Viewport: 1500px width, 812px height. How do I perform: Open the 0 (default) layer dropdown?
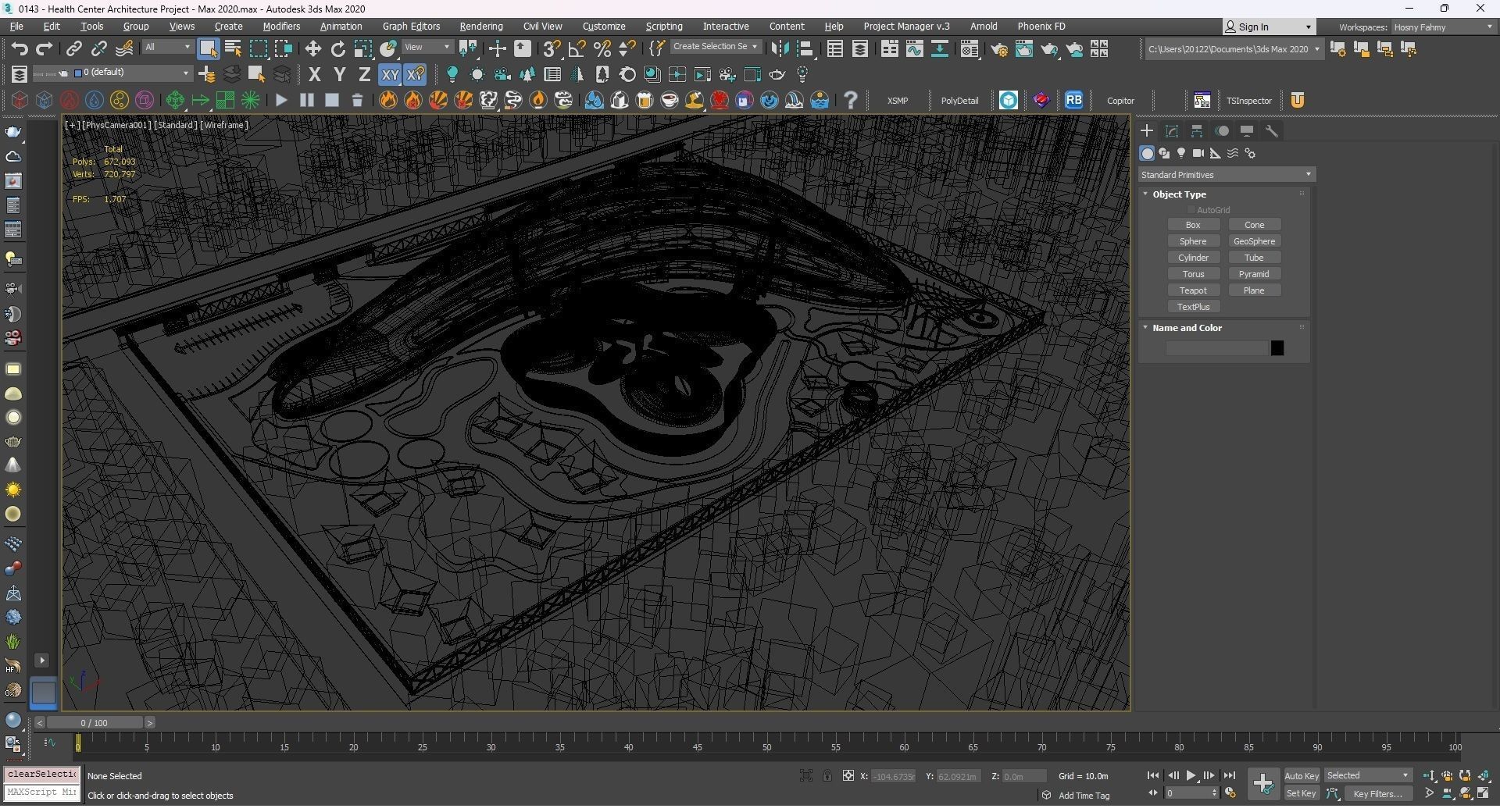coord(131,73)
